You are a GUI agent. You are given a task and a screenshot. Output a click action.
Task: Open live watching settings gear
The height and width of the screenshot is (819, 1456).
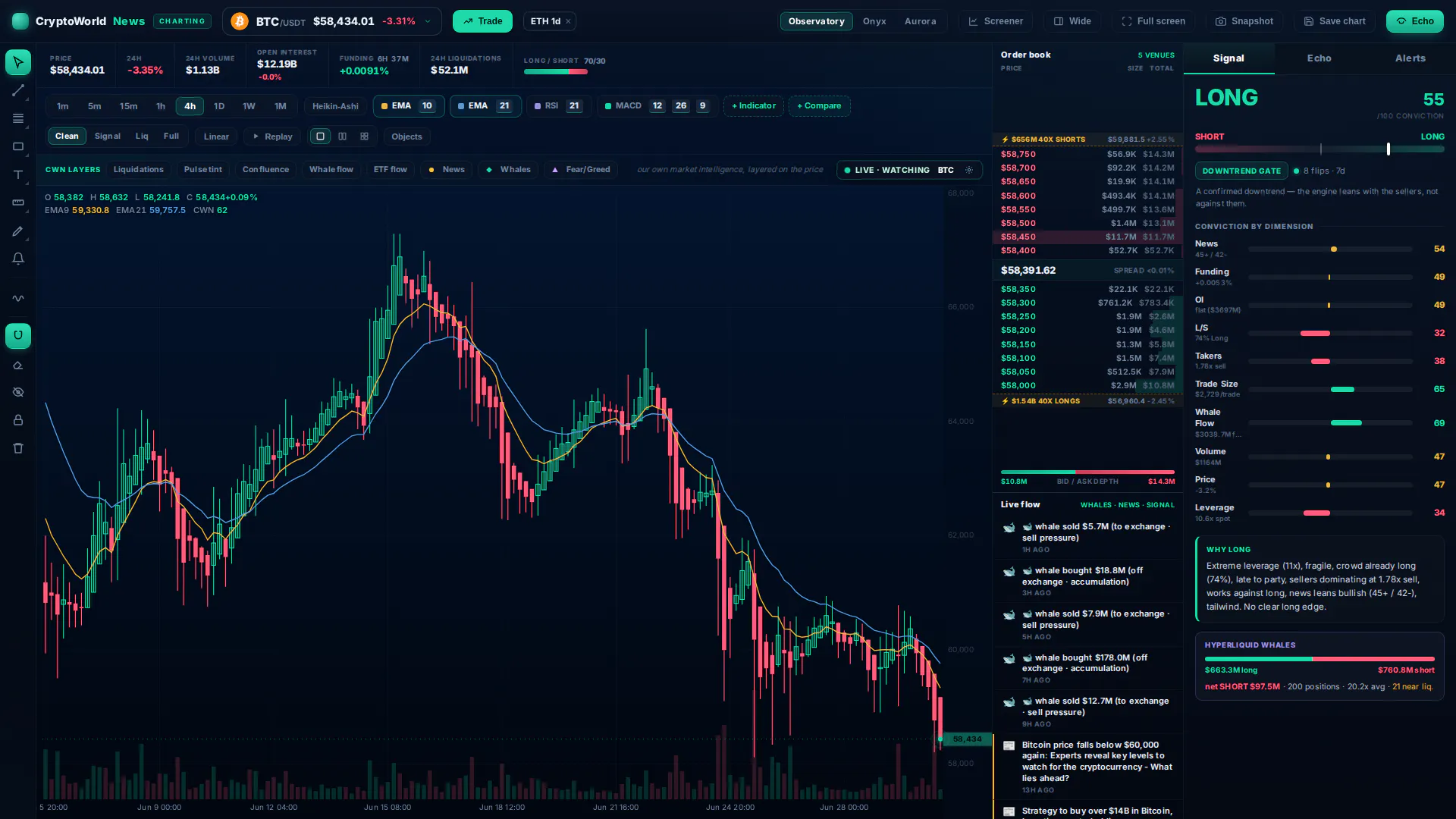pos(969,170)
